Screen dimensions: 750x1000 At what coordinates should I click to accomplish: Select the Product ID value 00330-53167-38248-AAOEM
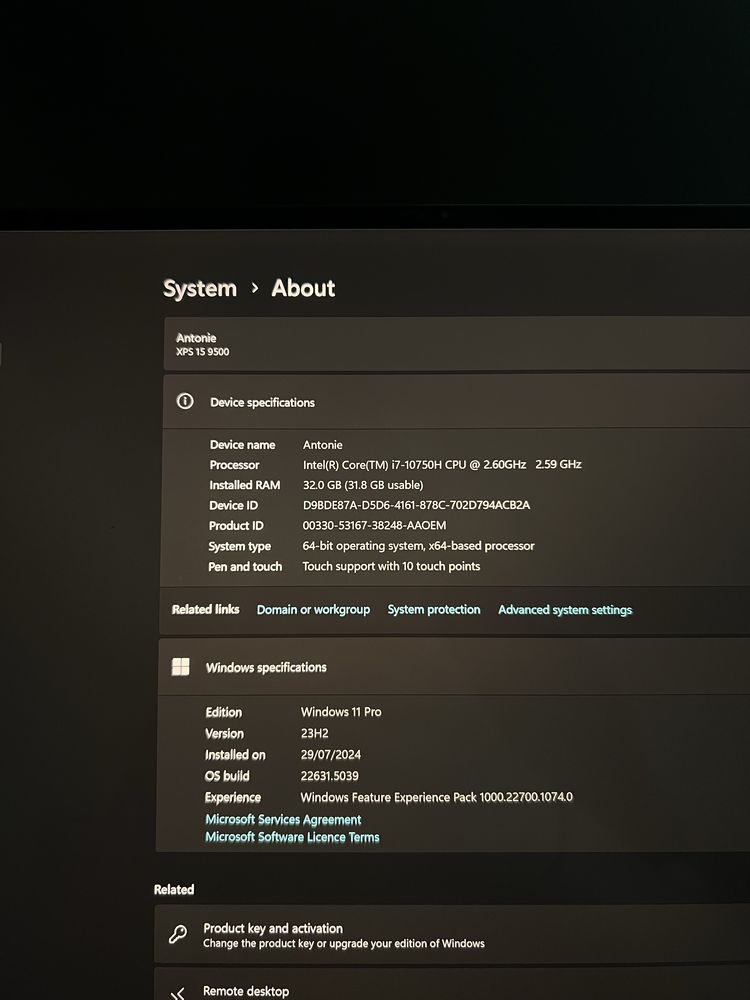[x=374, y=526]
